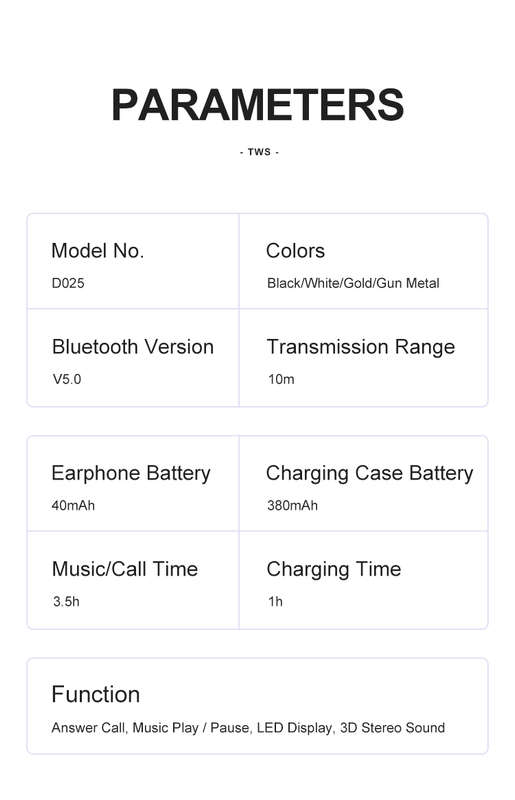Click the Model No. label
The height and width of the screenshot is (800, 515).
(x=97, y=251)
